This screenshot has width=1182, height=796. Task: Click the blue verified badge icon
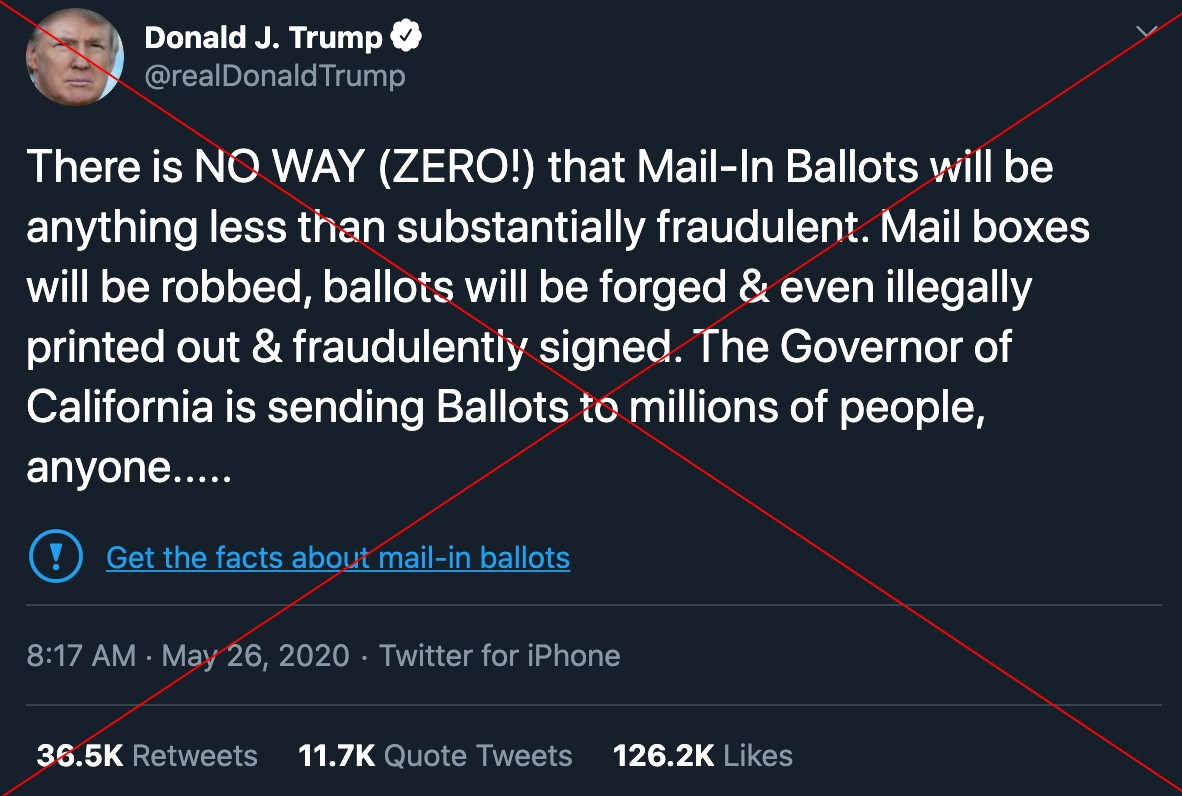pyautogui.click(x=406, y=37)
